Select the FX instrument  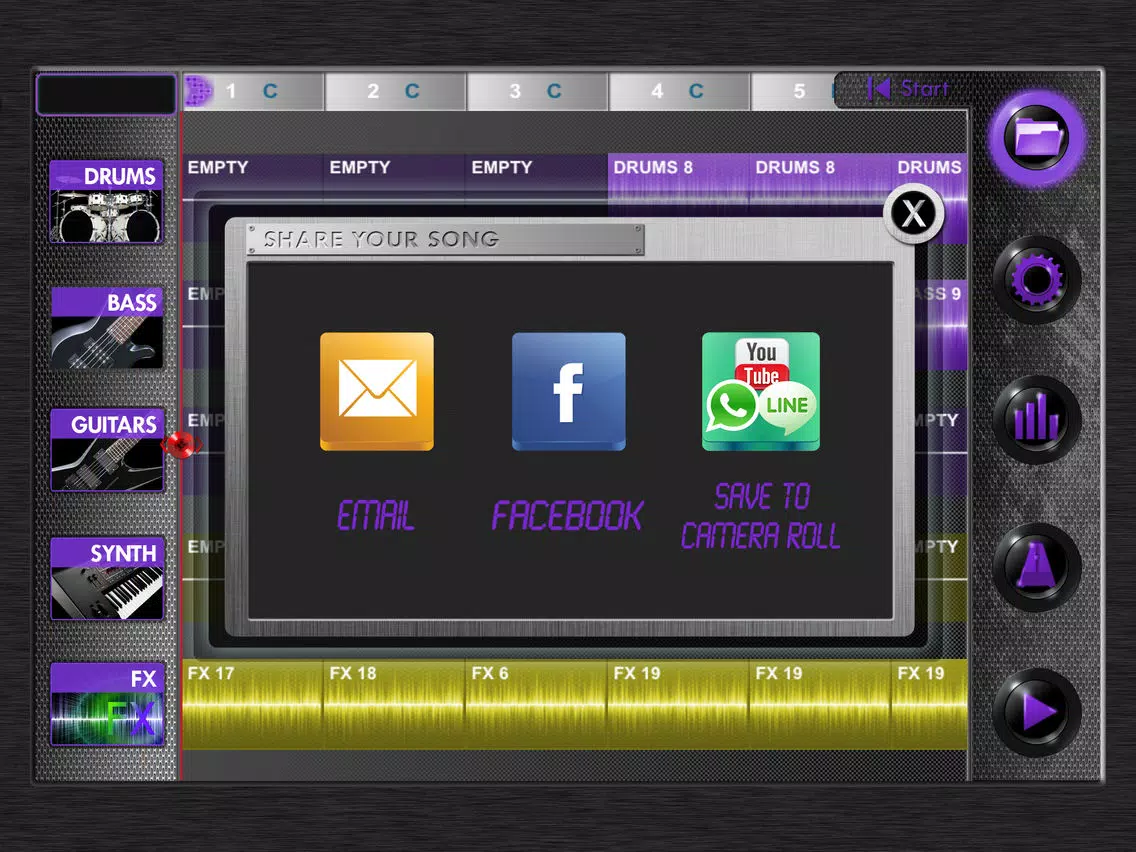click(x=106, y=704)
